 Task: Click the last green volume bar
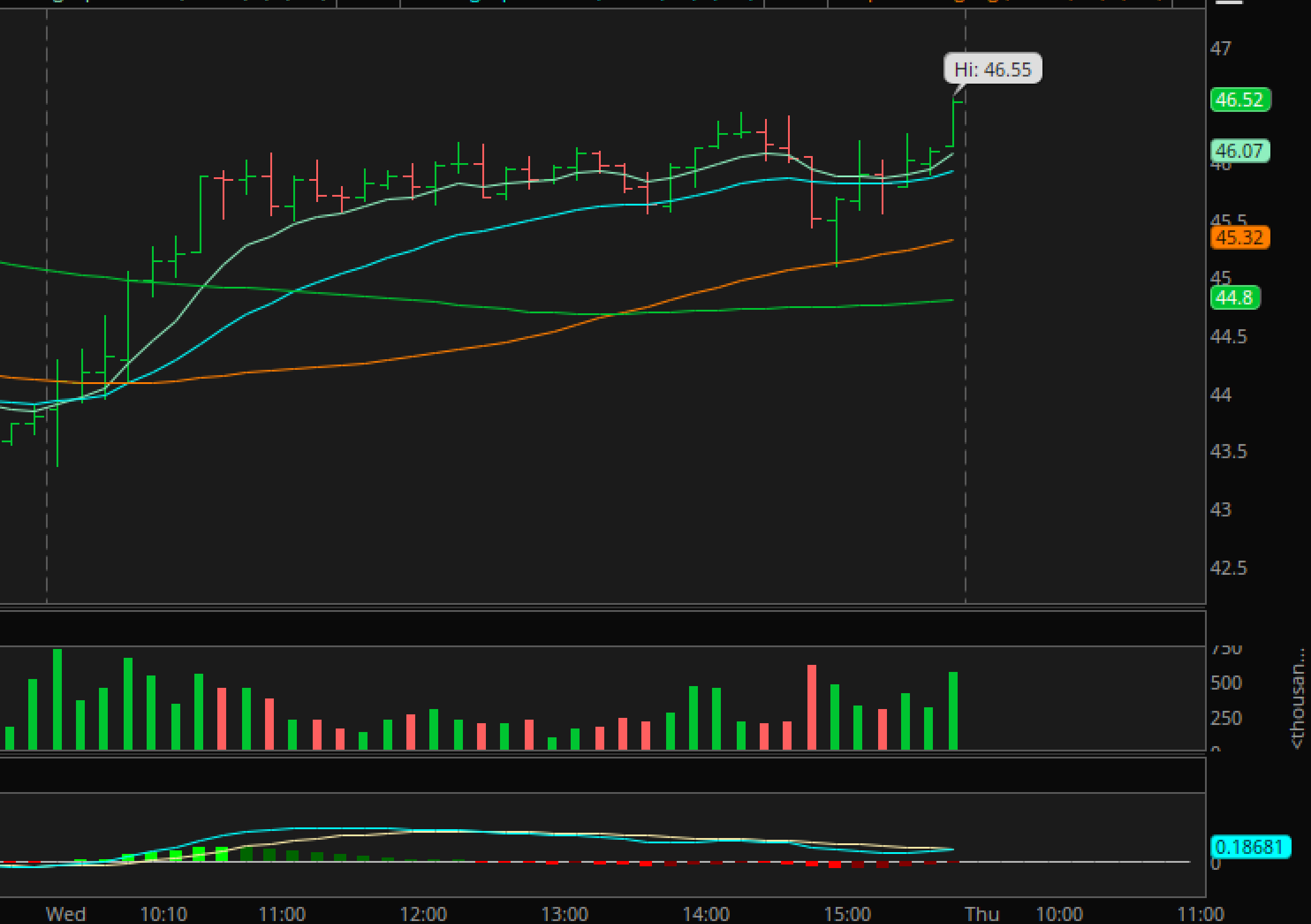(x=953, y=710)
